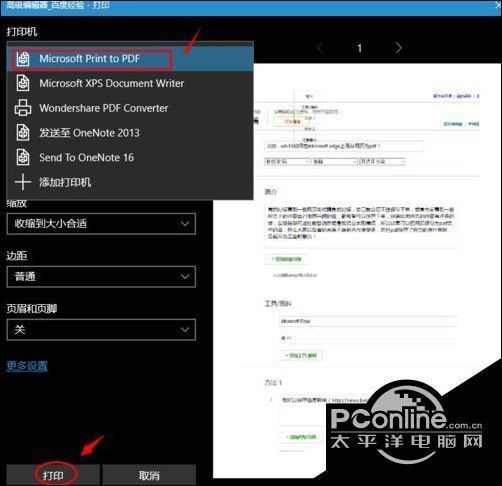Click the page number 1 field
This screenshot has width=502, height=486.
point(359,49)
